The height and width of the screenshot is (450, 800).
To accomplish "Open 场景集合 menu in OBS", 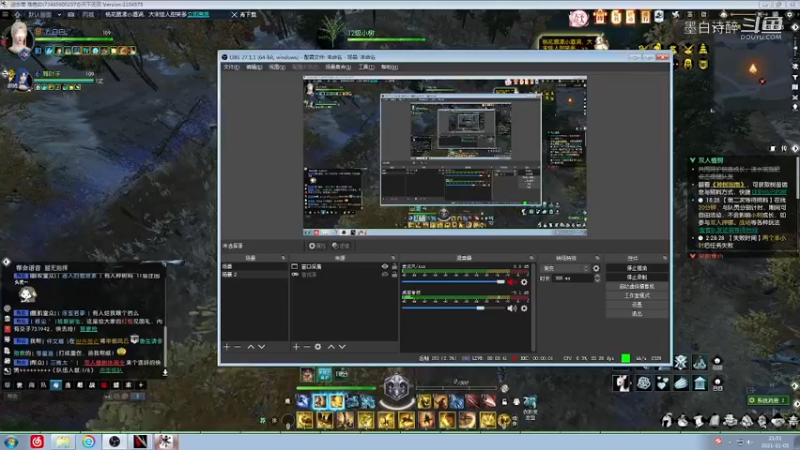I will (338, 67).
